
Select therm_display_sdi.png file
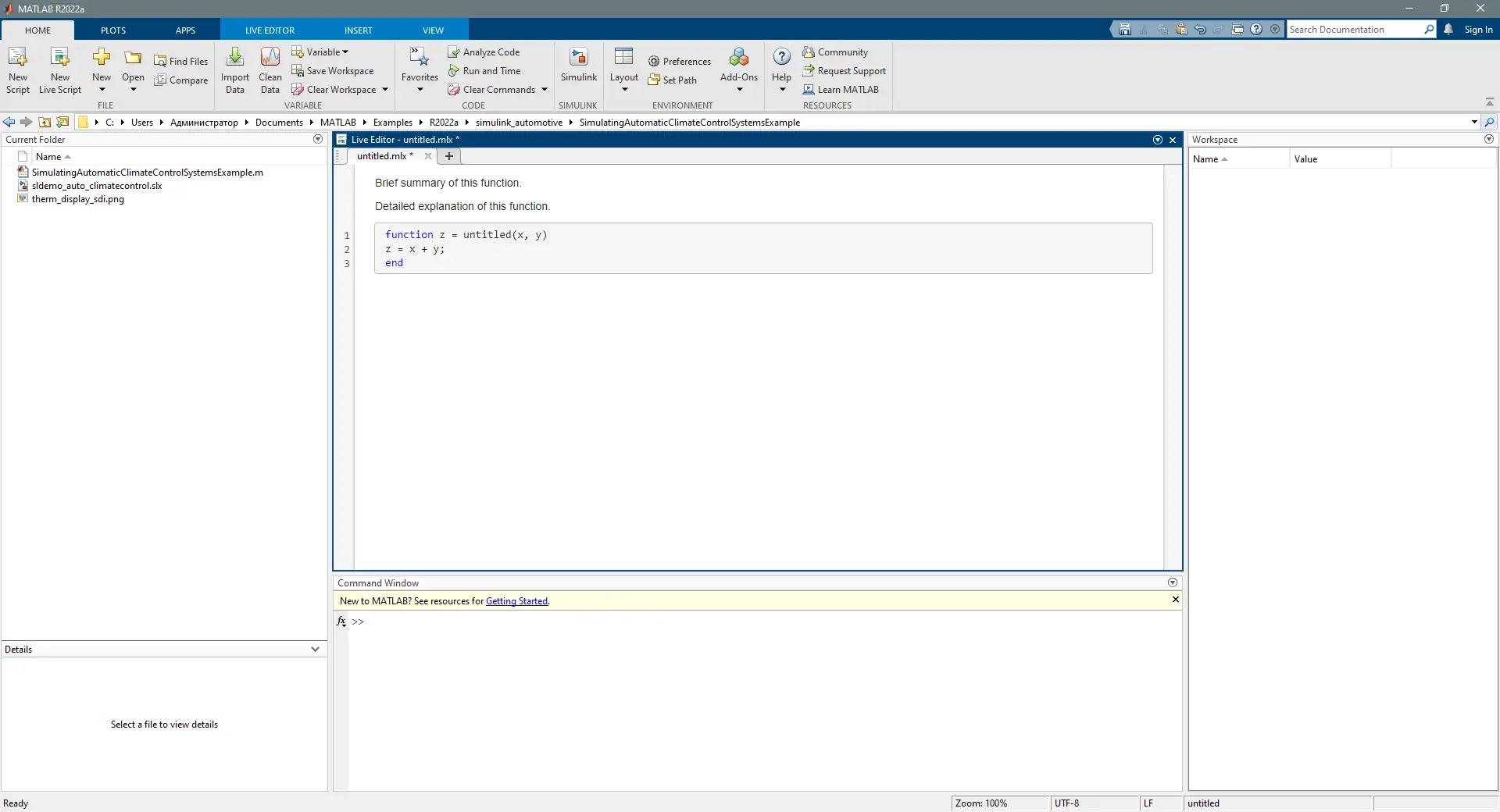78,198
